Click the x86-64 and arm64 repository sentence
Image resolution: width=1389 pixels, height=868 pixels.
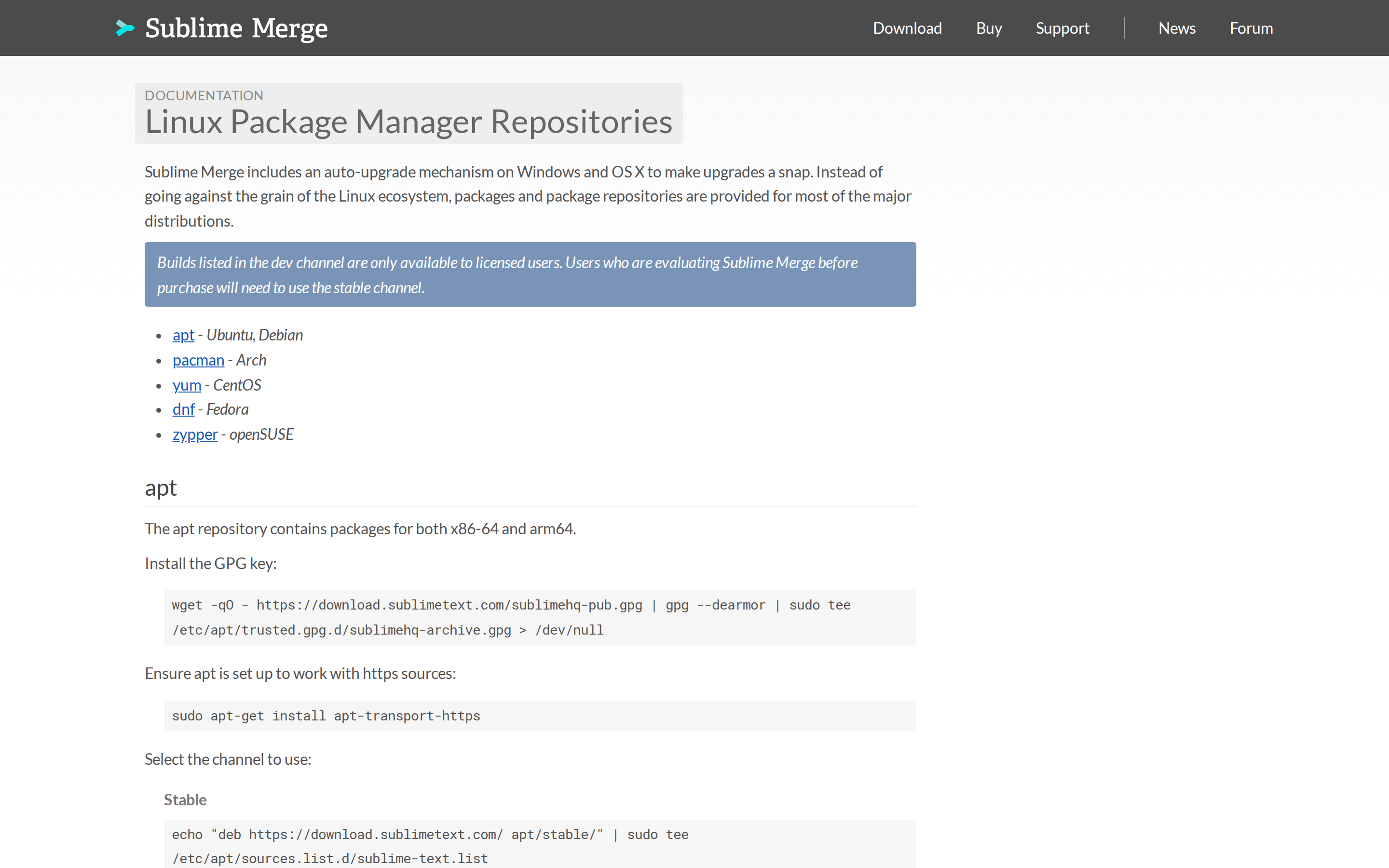coord(360,529)
